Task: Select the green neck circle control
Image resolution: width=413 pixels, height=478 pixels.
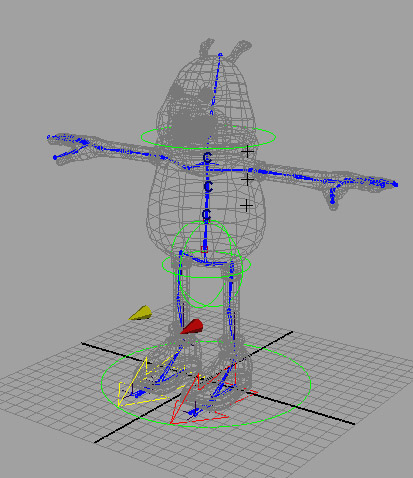Action: (208, 136)
